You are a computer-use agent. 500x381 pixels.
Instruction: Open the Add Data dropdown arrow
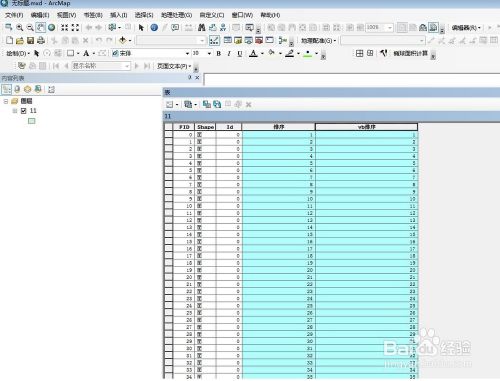tap(130, 41)
